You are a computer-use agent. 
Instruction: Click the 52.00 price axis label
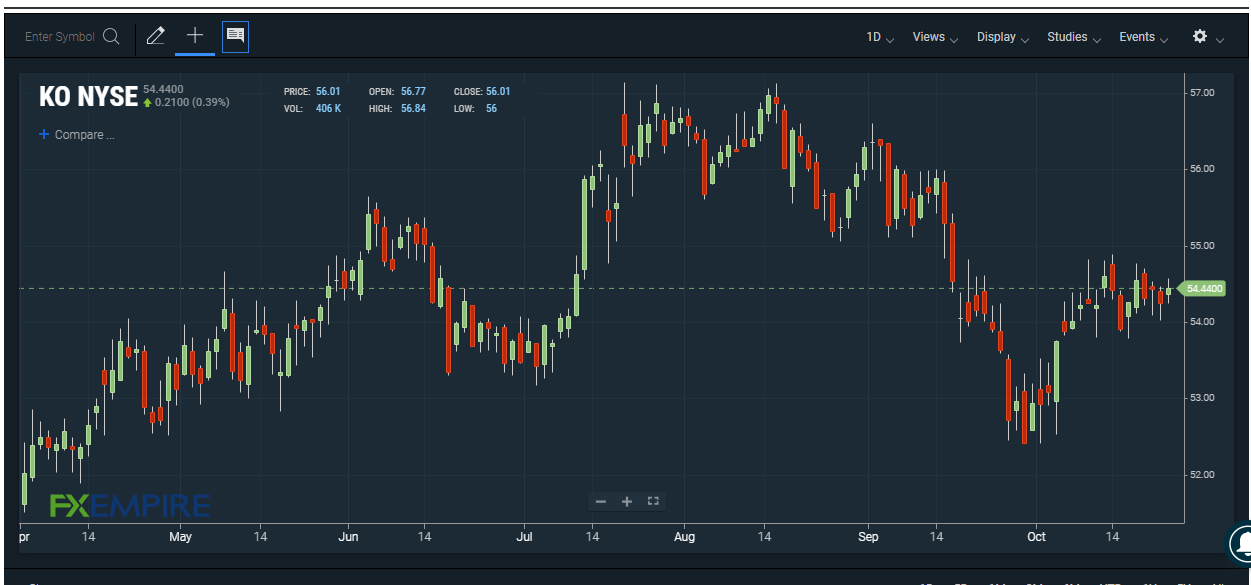[1202, 475]
